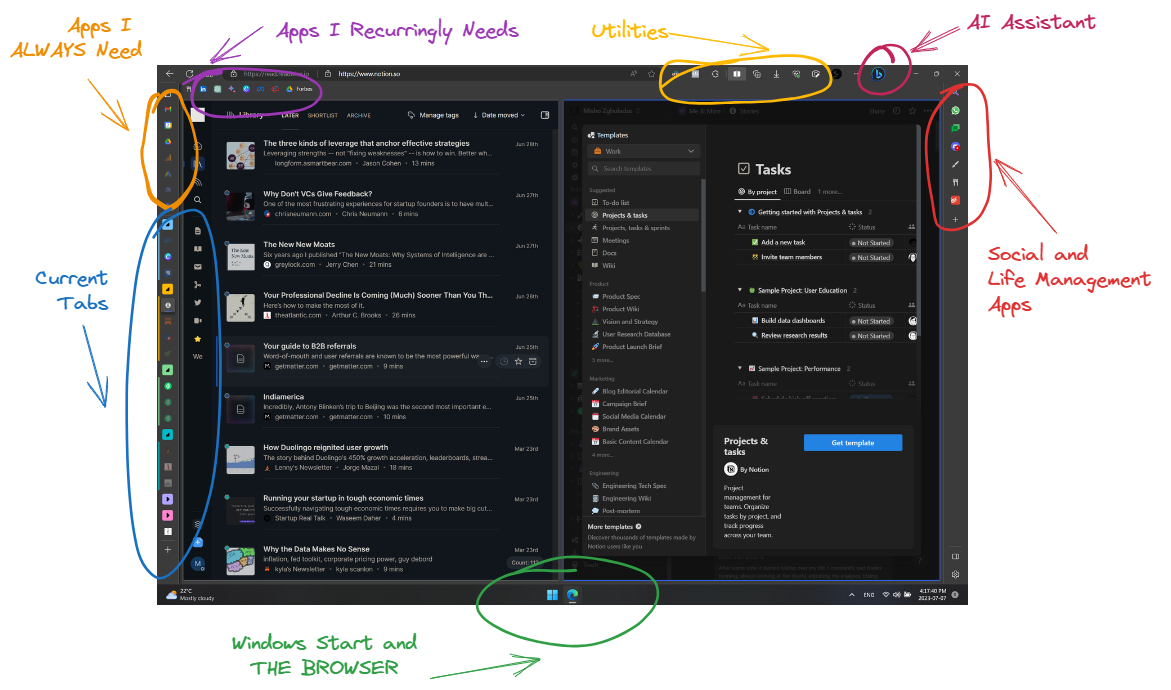
Task: Click the Manage tags button
Action: point(433,115)
